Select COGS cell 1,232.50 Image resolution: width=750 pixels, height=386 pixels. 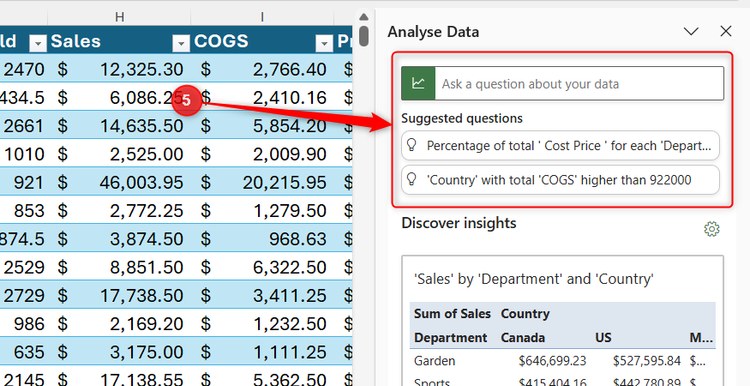(262, 324)
